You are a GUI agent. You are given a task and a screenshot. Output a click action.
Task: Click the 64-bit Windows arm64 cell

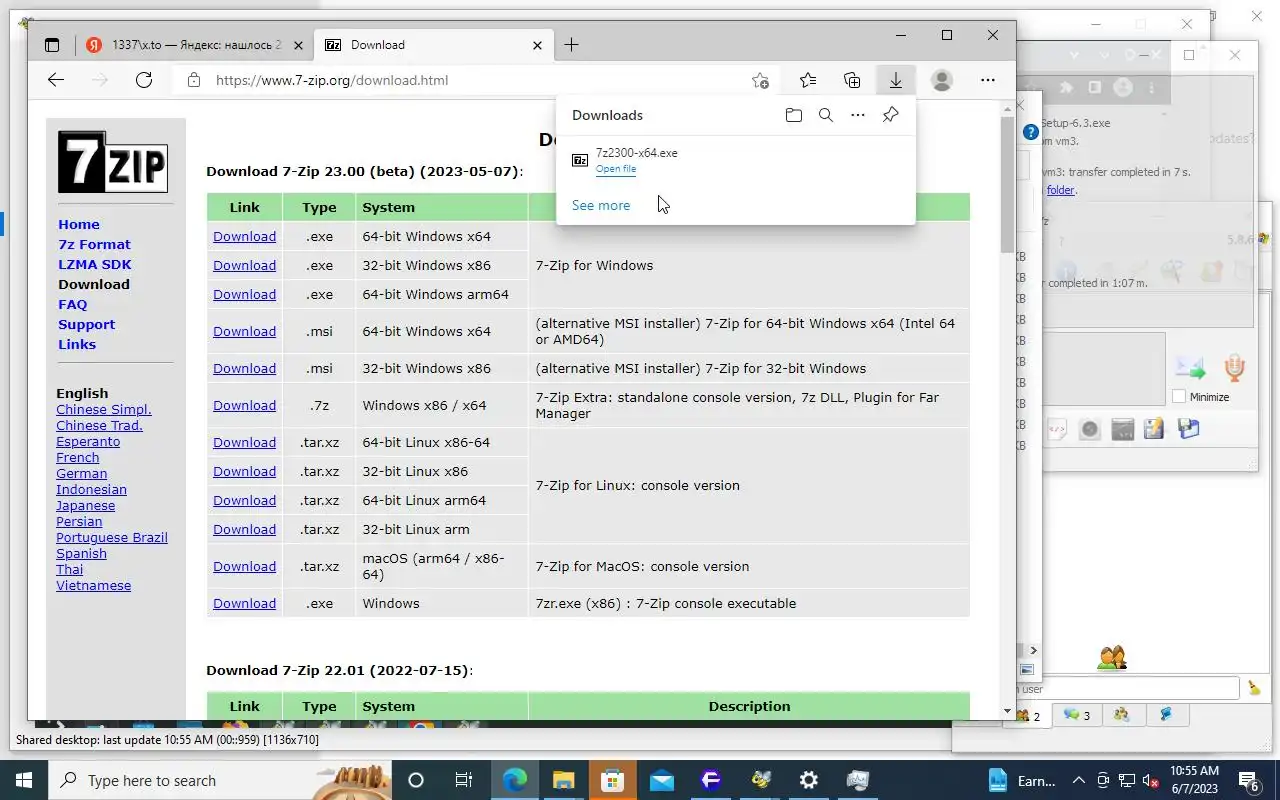[x=441, y=294]
